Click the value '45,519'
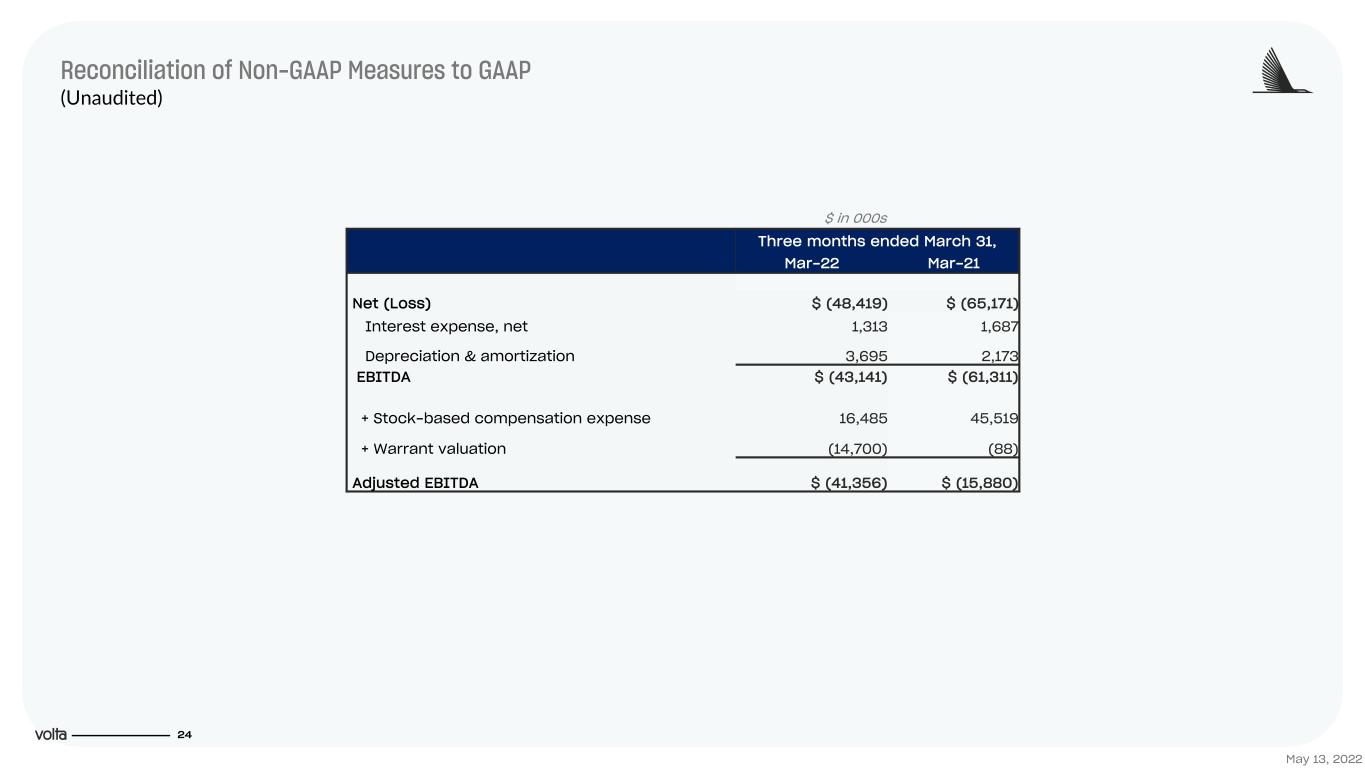 (x=994, y=418)
